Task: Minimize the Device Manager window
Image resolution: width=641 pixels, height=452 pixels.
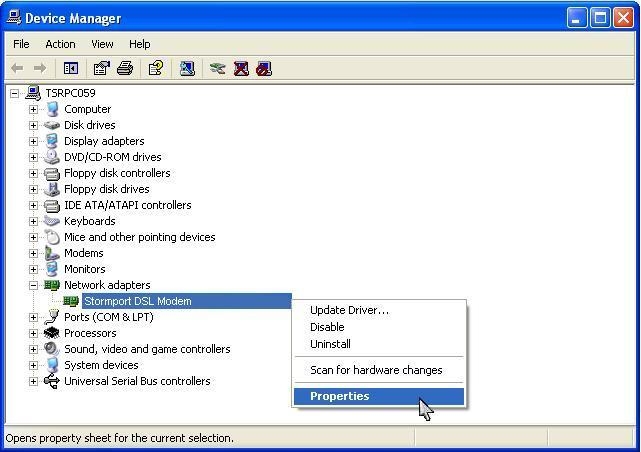Action: [x=577, y=18]
